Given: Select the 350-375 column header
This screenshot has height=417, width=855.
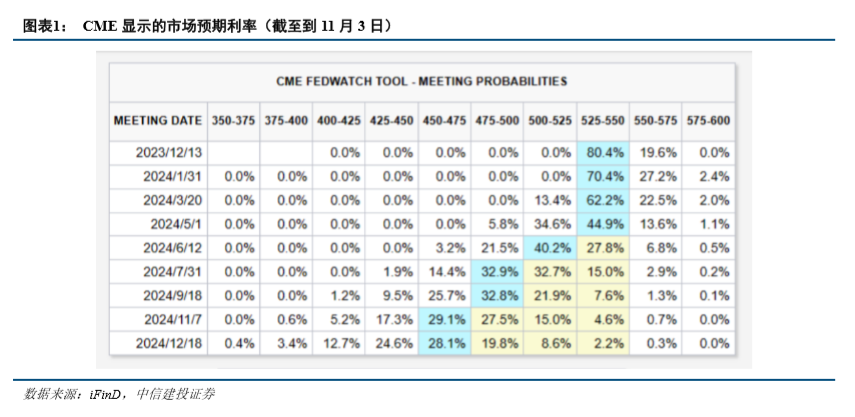Looking at the screenshot, I should point(233,120).
